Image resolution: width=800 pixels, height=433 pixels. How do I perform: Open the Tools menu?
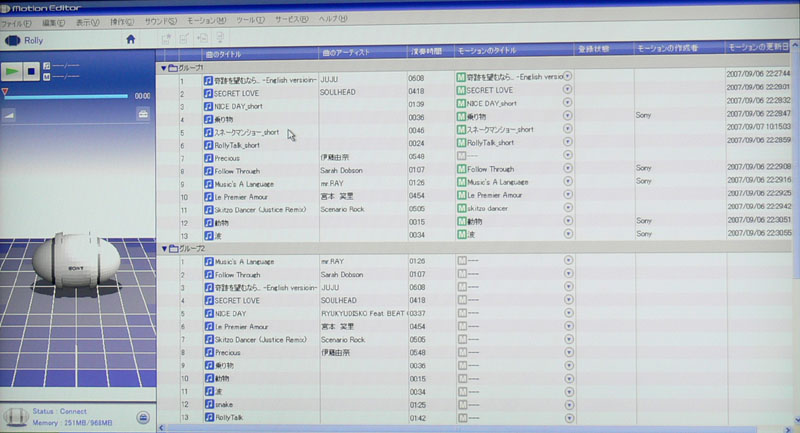click(x=251, y=20)
